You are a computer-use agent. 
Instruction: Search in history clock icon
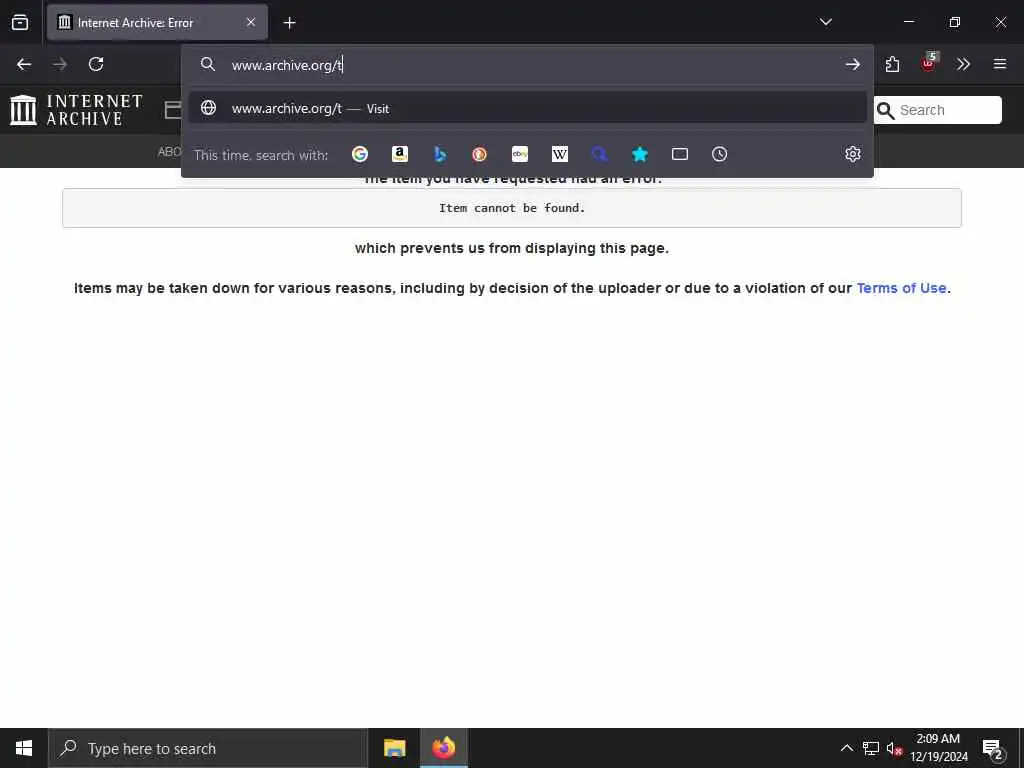click(x=720, y=154)
